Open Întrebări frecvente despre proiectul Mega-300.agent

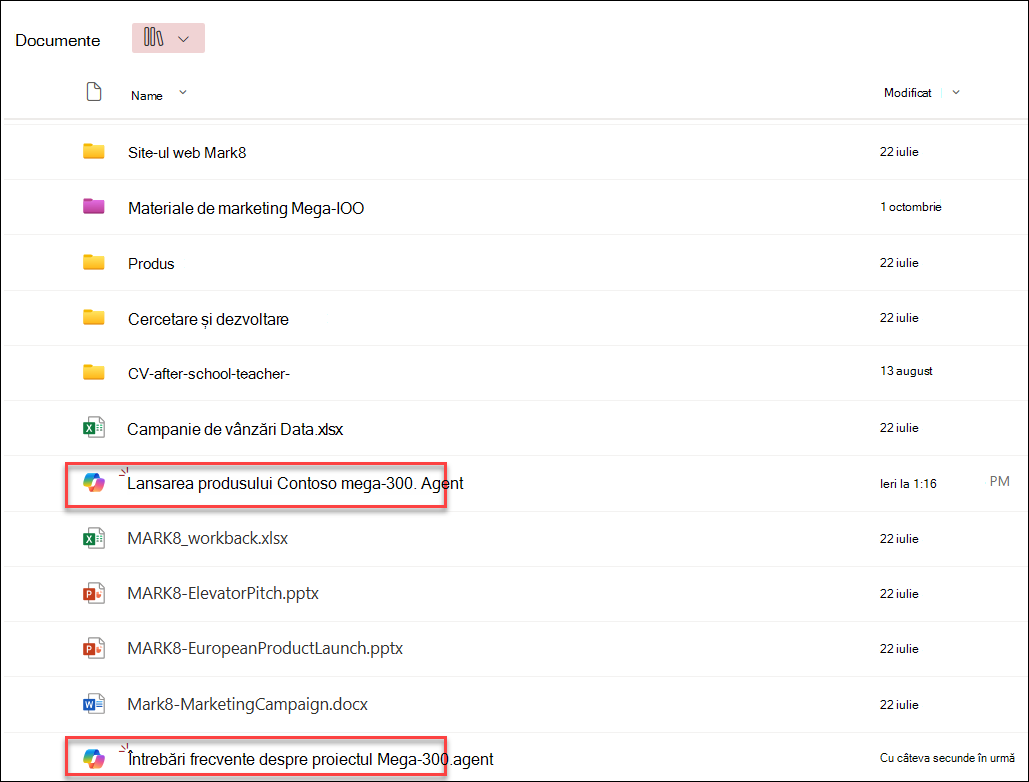[x=310, y=760]
